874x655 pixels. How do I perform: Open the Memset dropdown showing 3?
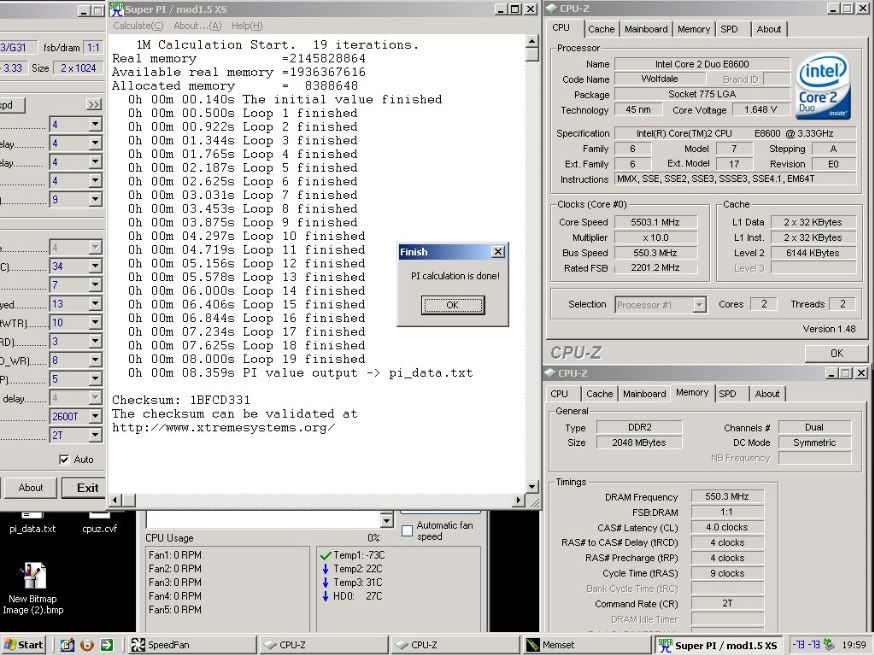coord(95,341)
